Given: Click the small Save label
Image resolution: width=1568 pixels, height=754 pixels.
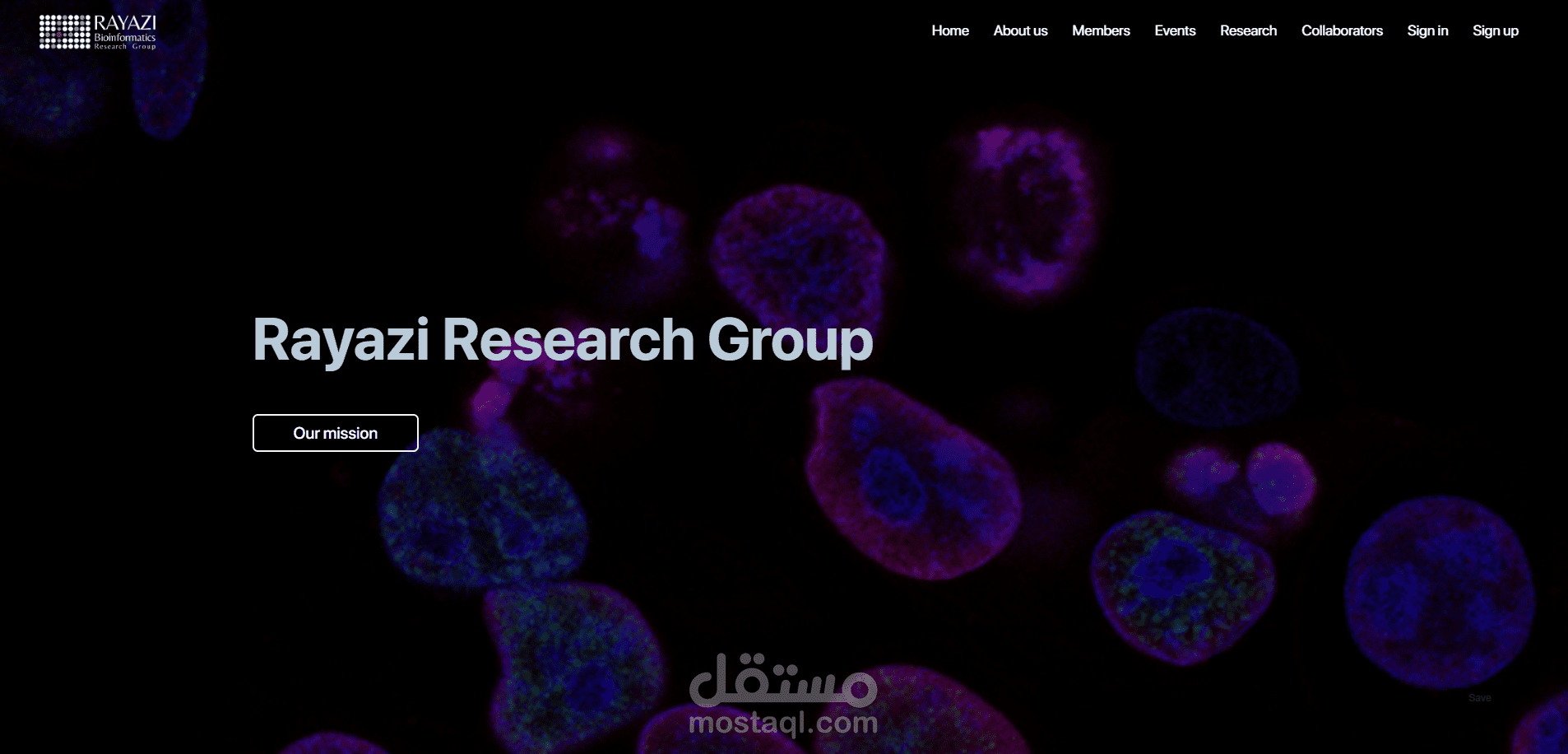Looking at the screenshot, I should click(x=1479, y=698).
